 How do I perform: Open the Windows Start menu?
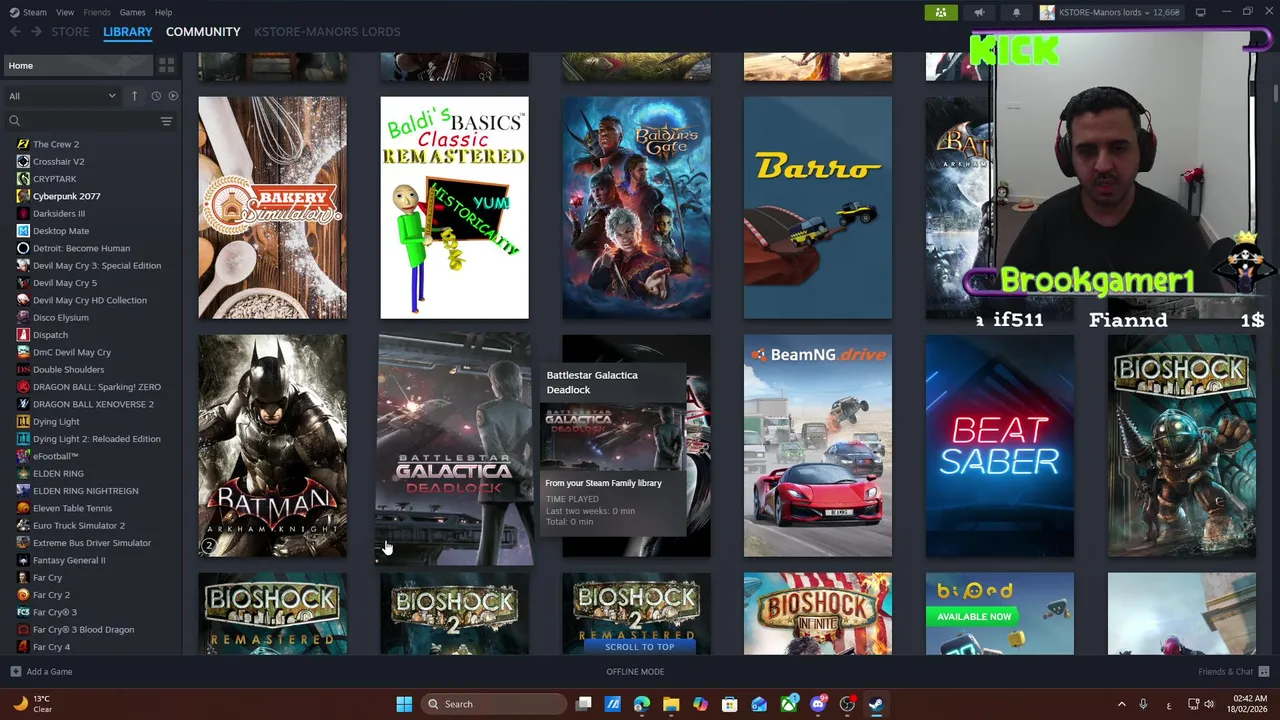point(404,704)
